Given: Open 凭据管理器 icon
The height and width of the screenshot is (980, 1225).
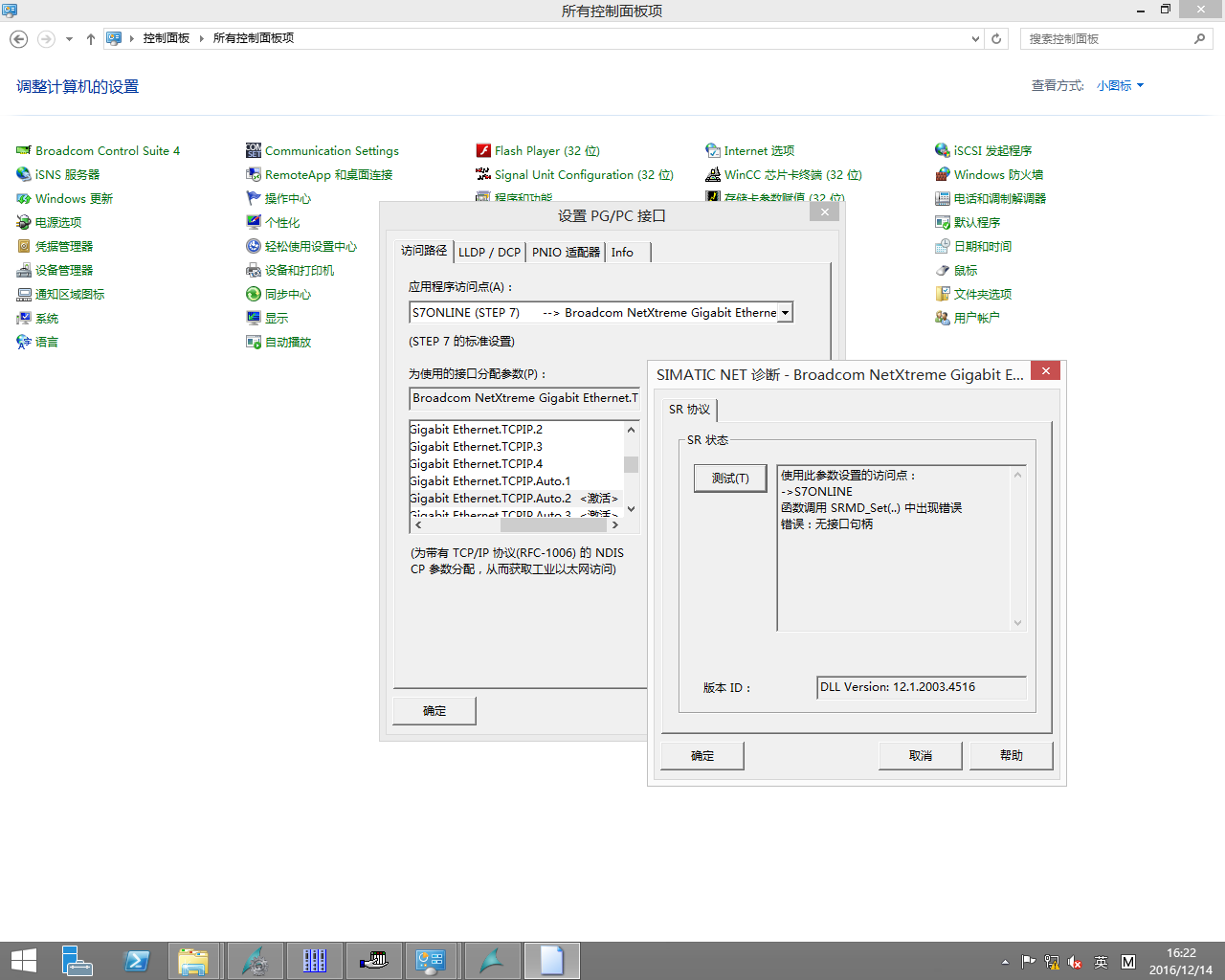Looking at the screenshot, I should 24,247.
